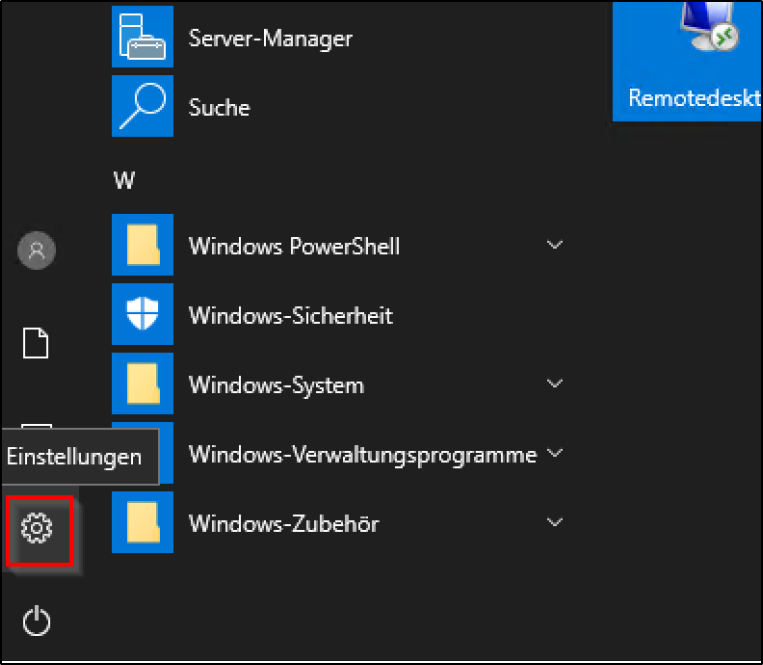
Task: Expand the Windows-Zubehör chevron
Action: pos(555,522)
